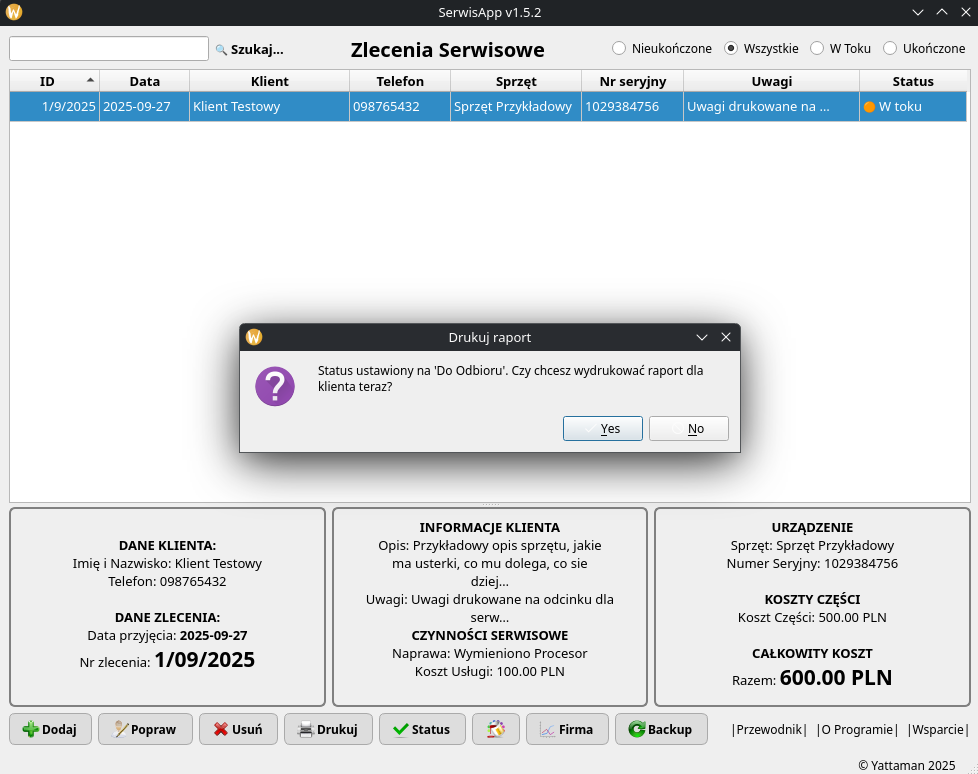
Task: Click the Usuń button with red X
Action: 238,729
